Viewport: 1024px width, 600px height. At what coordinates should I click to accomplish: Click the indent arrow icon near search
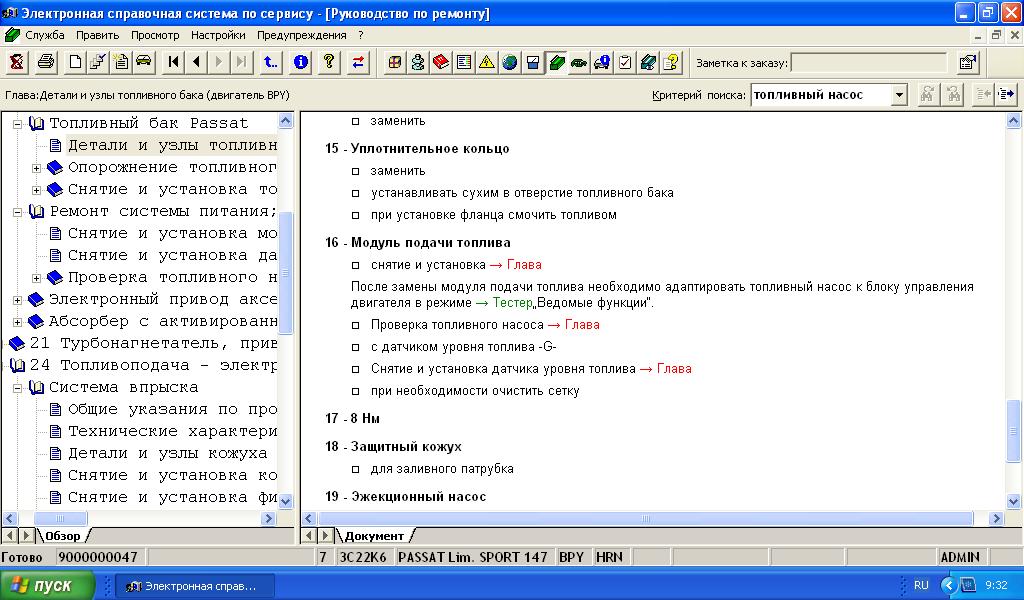point(1006,95)
